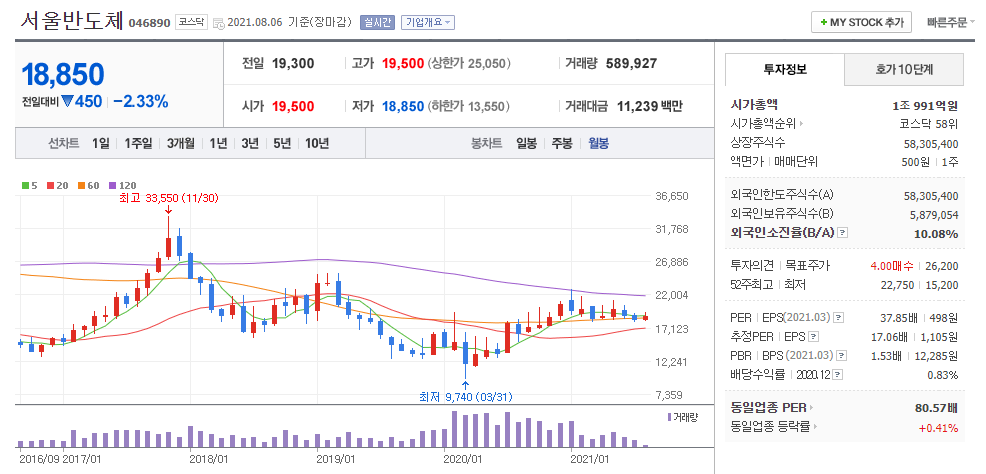The width and height of the screenshot is (986, 474).
Task: Click the help icon next to 배당수익률 2020.12
Action: pyautogui.click(x=838, y=375)
